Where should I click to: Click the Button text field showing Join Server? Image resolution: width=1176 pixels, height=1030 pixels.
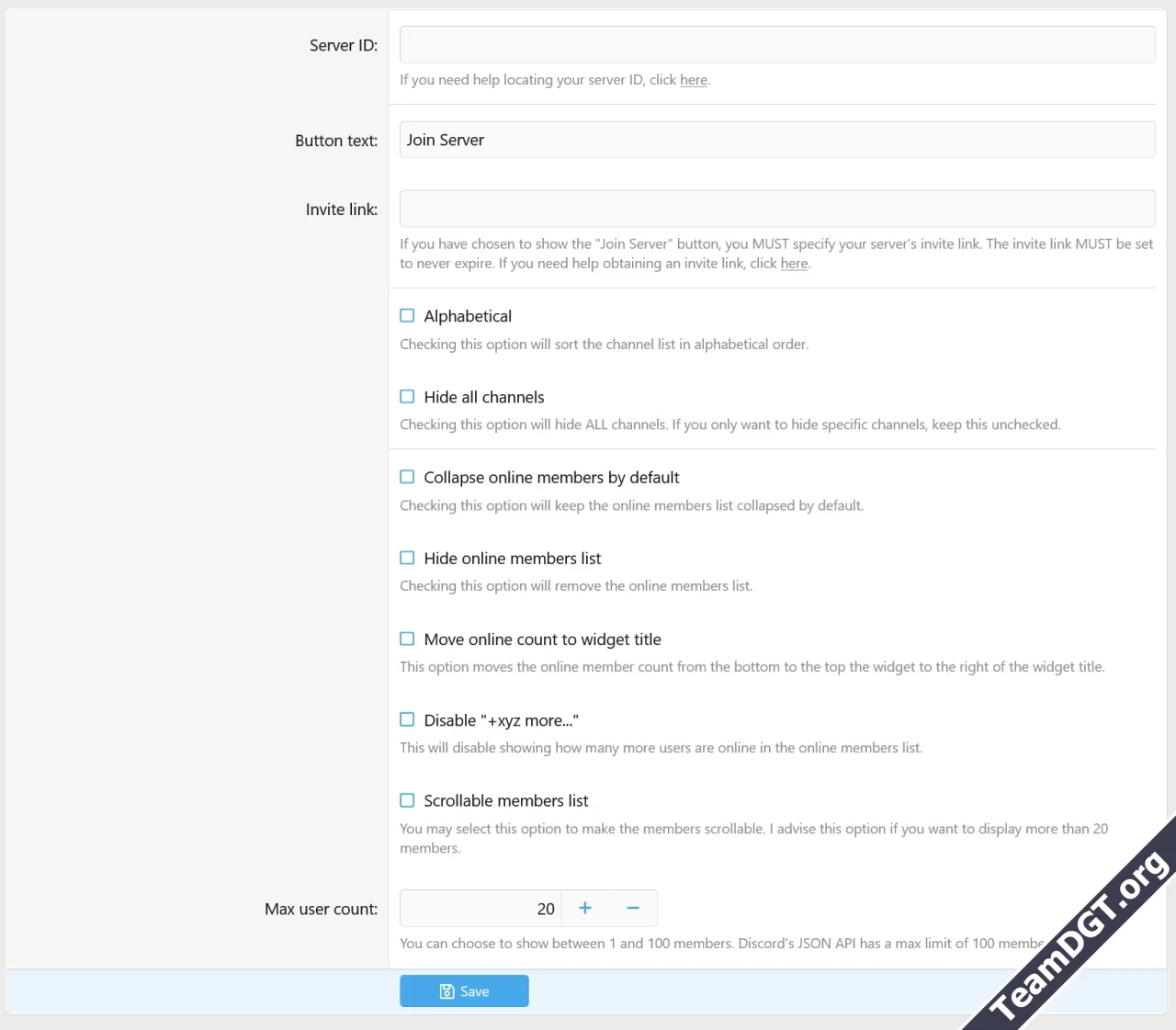[776, 140]
